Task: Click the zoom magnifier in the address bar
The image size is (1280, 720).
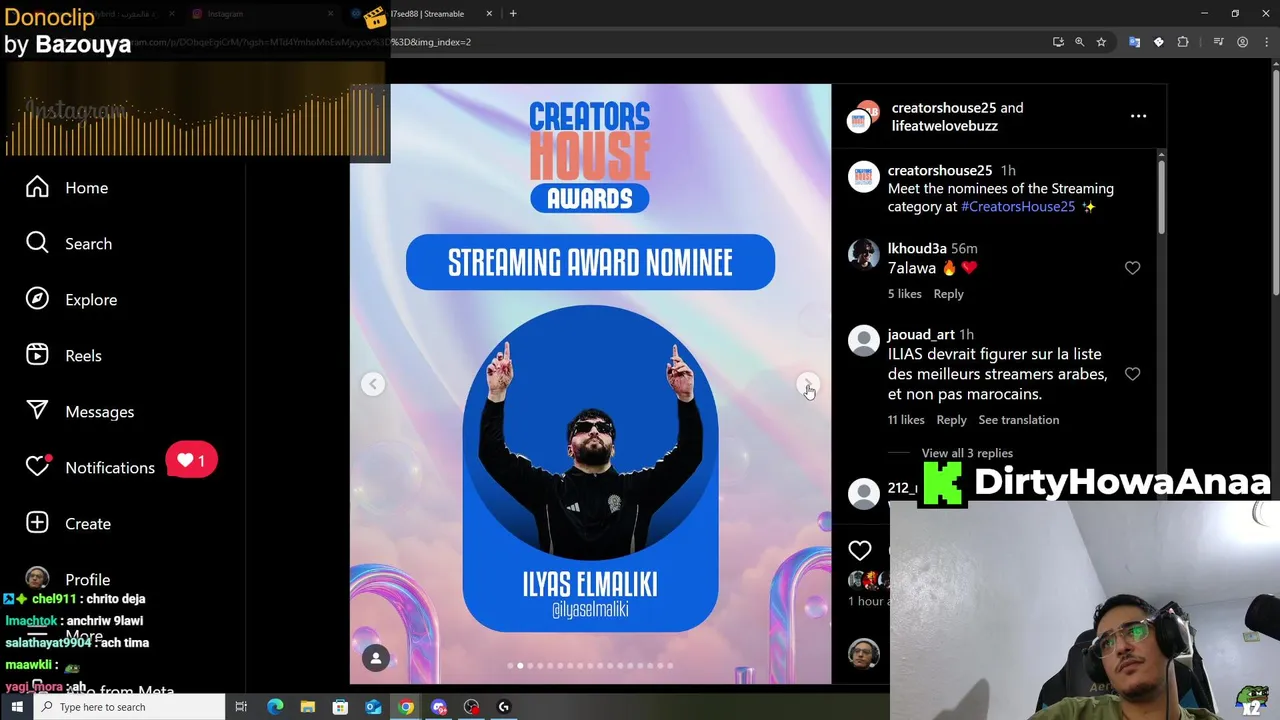Action: 1079,42
